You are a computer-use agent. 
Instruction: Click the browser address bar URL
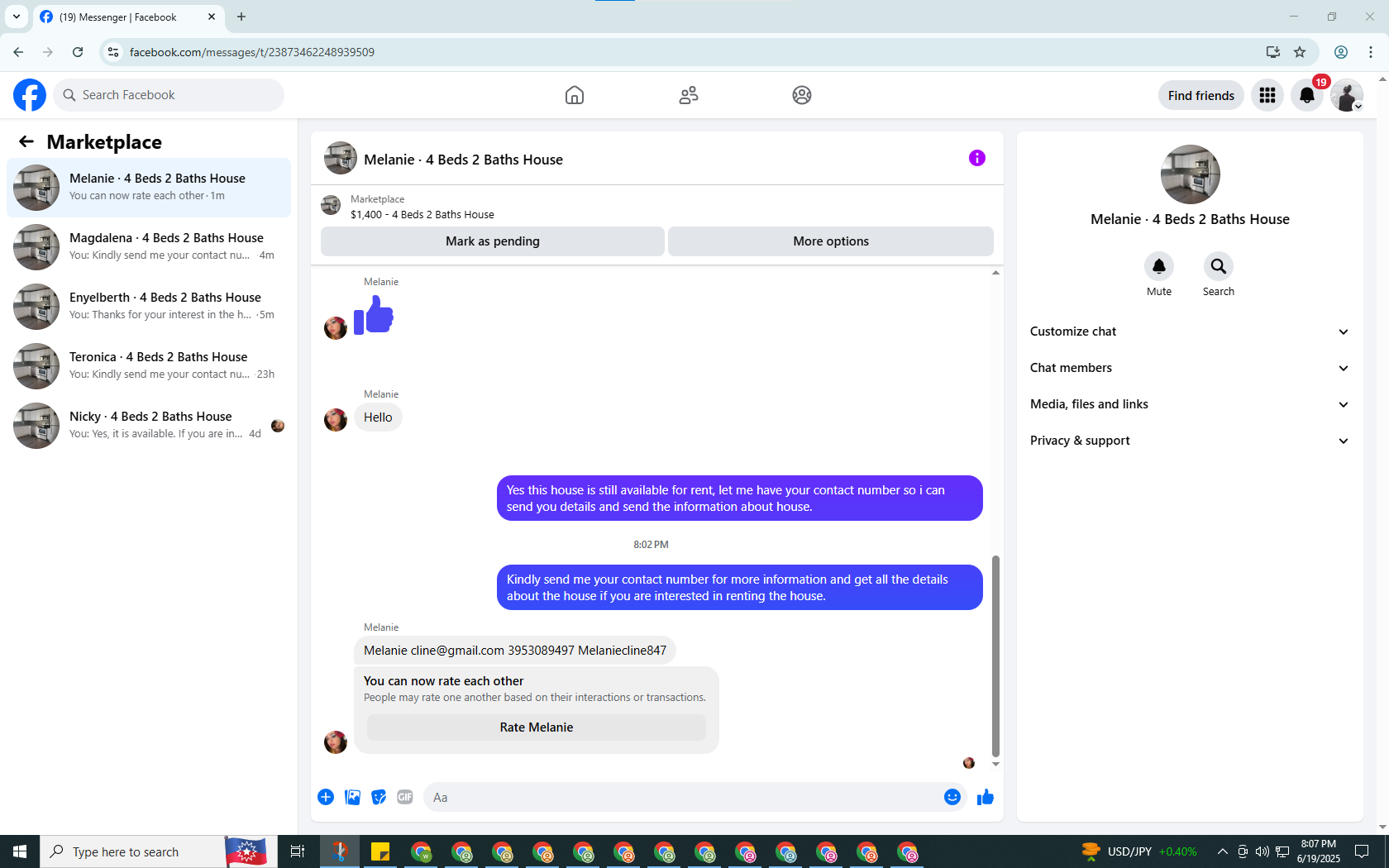[251, 52]
